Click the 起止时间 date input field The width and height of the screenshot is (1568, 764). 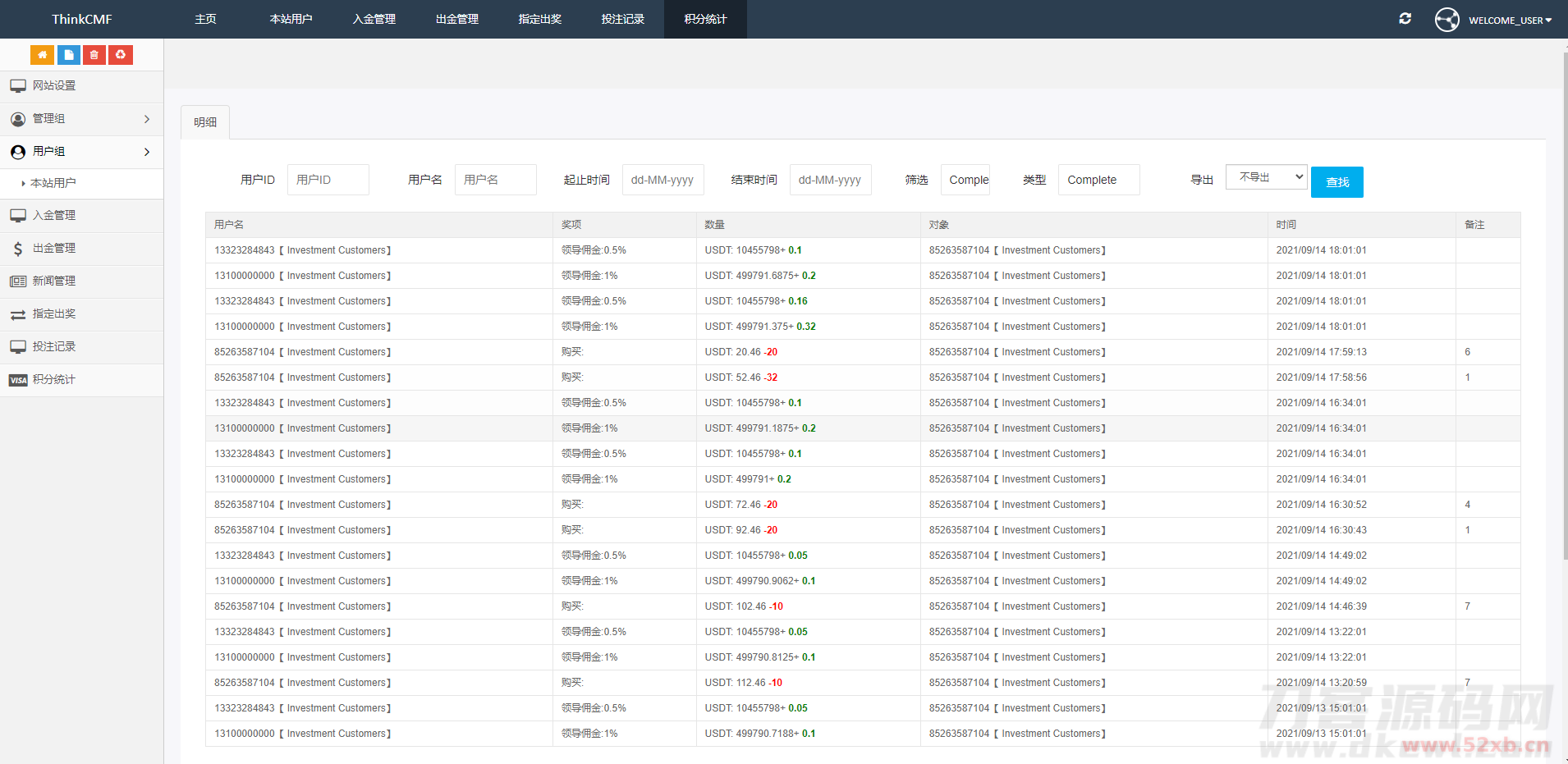point(663,180)
